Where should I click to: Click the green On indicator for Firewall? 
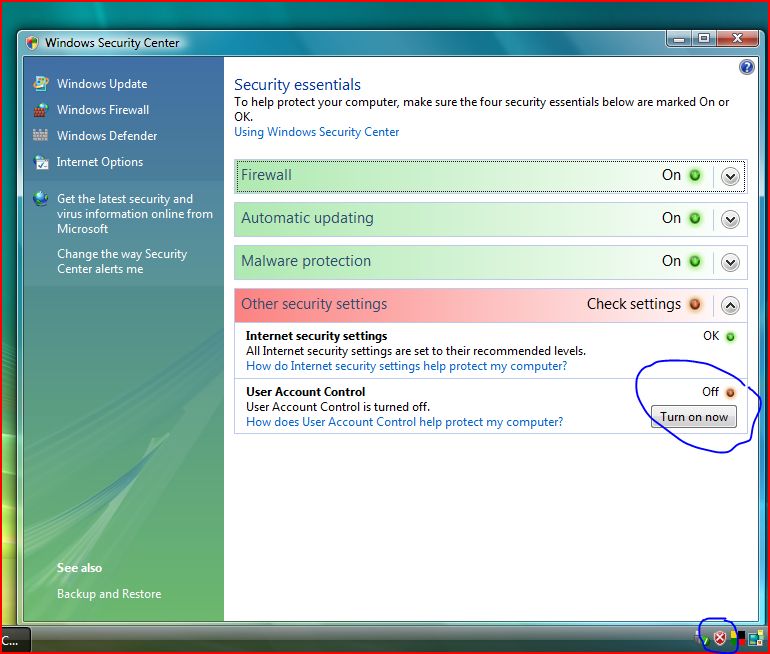coord(695,175)
